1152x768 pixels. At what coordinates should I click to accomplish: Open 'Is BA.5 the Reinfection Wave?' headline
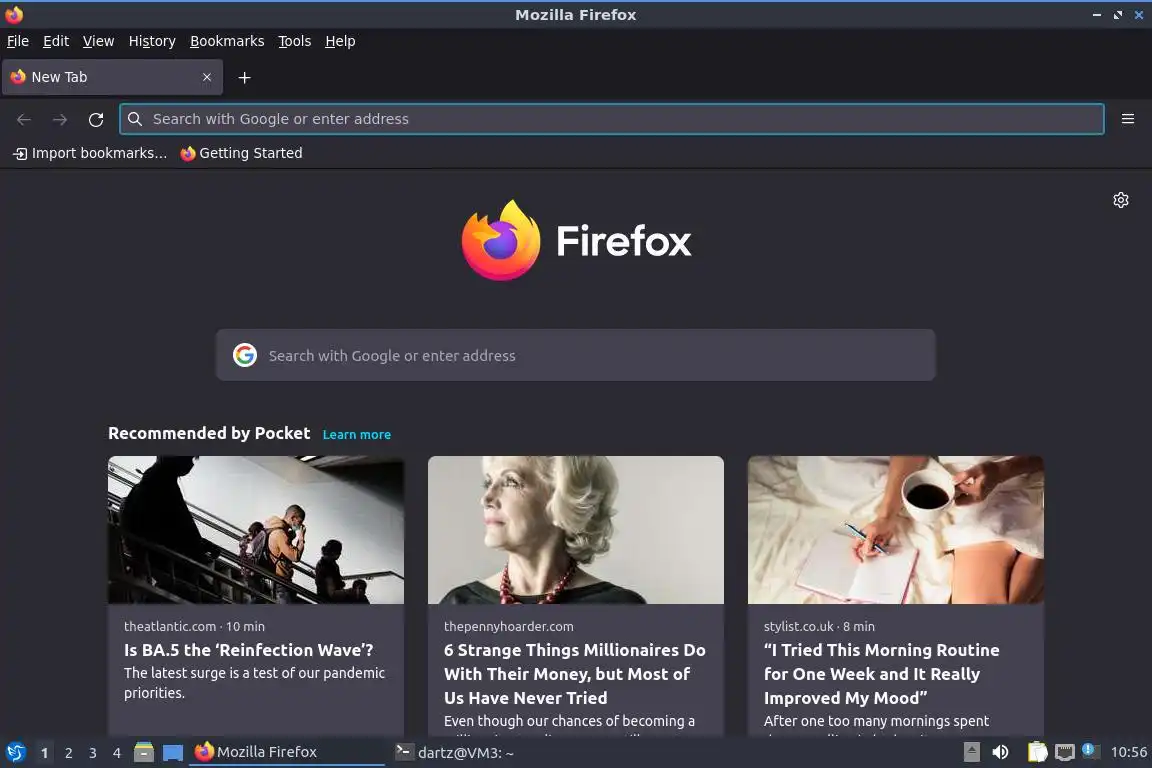(248, 650)
